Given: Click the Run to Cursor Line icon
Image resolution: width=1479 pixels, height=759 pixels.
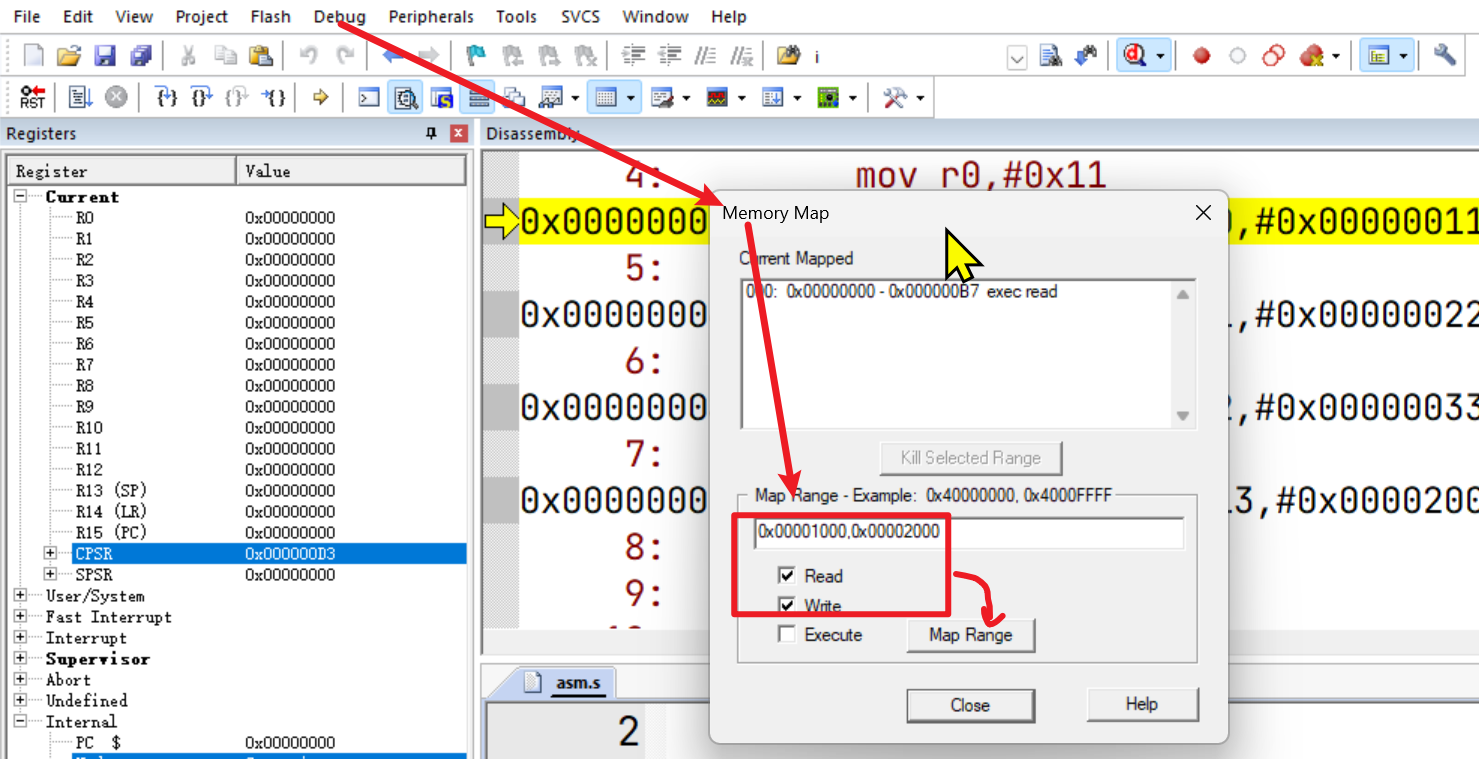Looking at the screenshot, I should tap(274, 97).
